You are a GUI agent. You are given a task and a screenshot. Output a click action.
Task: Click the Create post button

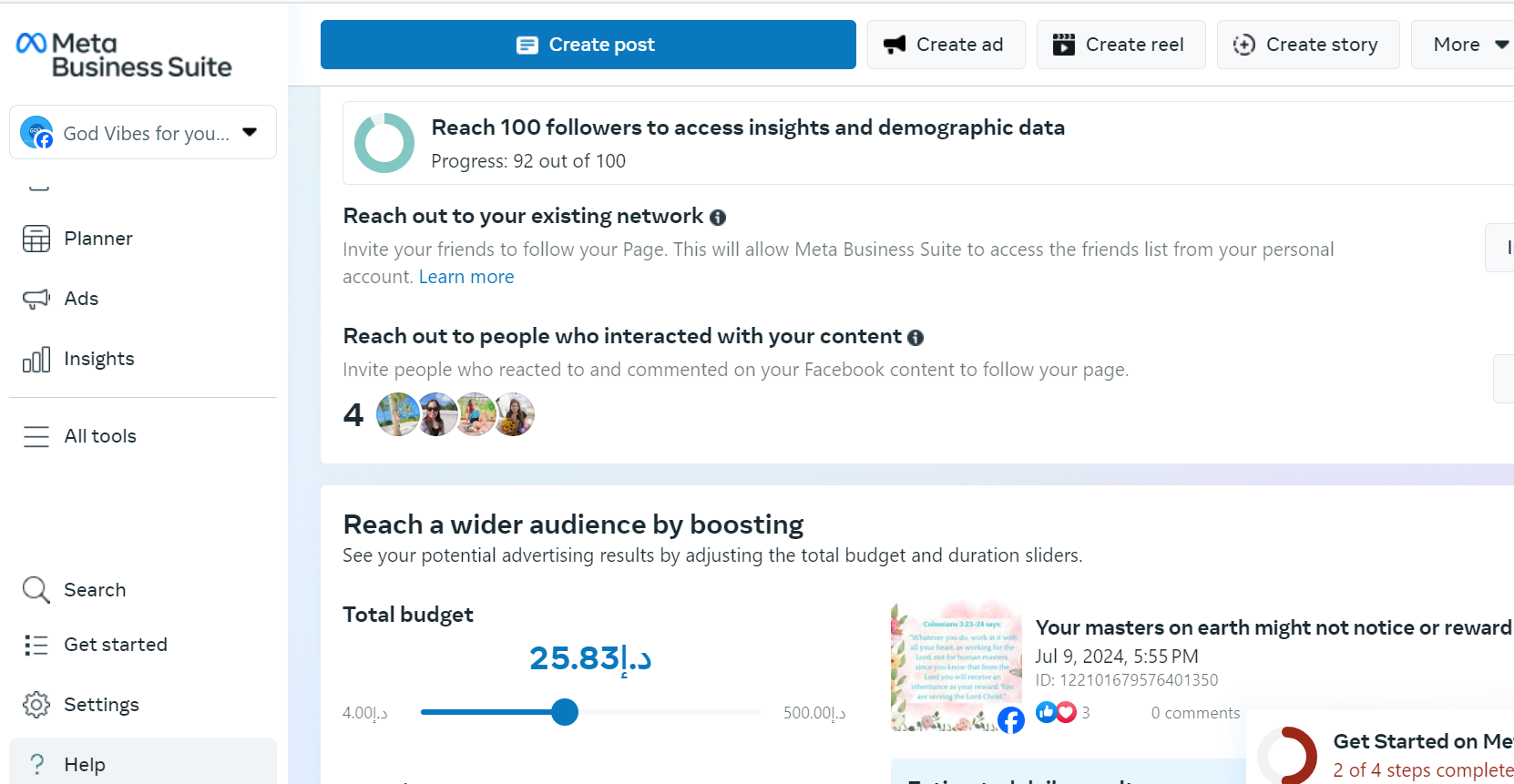click(588, 45)
